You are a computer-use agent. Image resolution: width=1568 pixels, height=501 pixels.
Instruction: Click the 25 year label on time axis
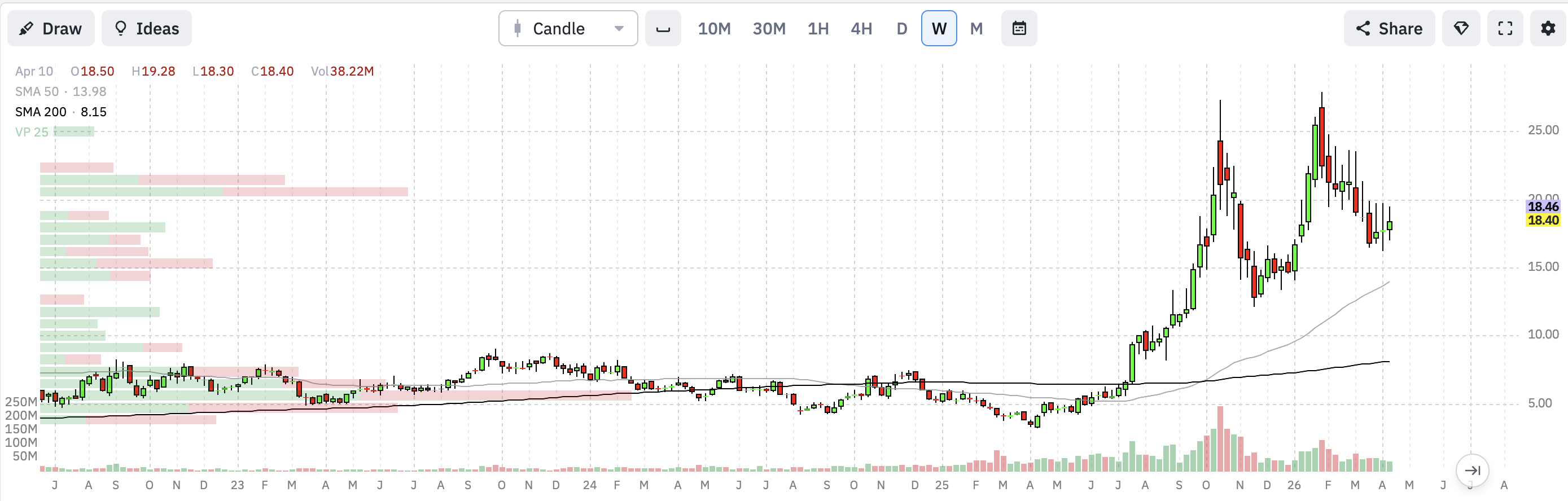point(941,485)
